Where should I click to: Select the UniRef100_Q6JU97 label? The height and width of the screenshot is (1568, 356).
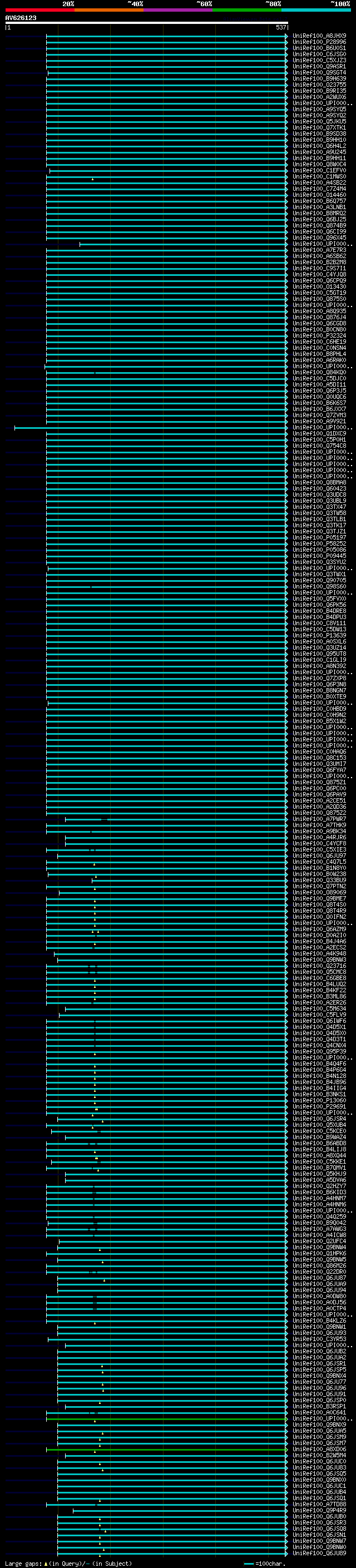(319, 856)
